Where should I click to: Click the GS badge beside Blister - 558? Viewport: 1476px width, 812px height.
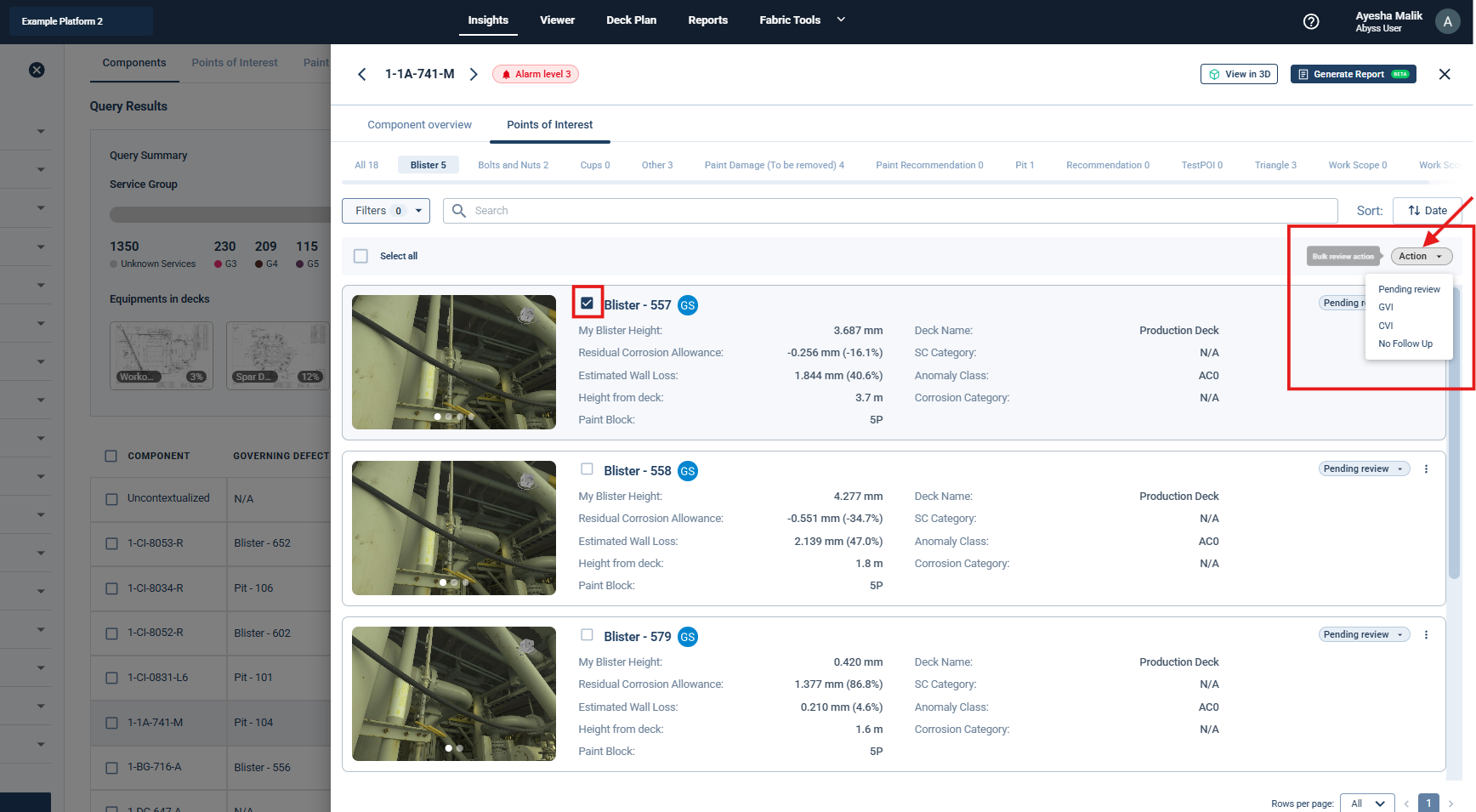687,471
